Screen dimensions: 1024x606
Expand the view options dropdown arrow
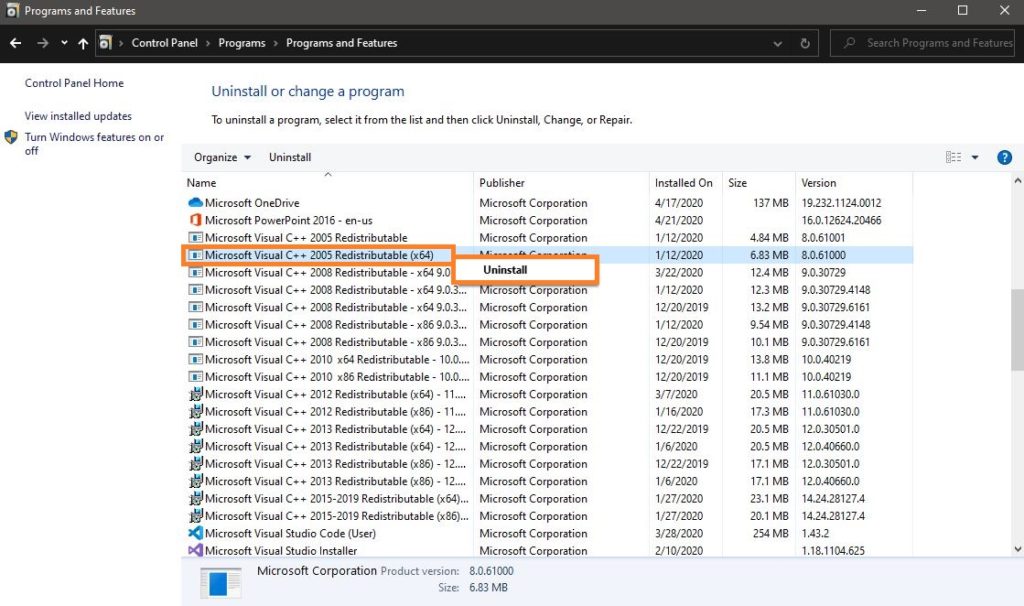[x=975, y=157]
